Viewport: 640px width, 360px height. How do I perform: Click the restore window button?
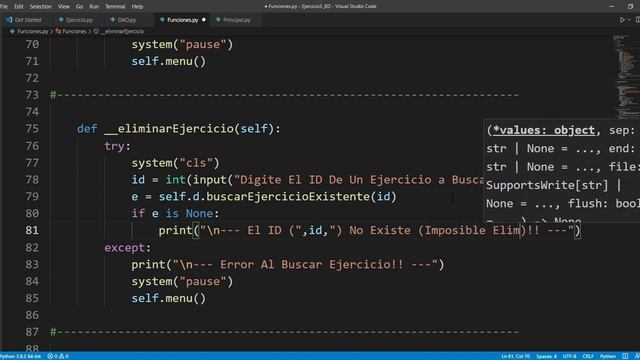point(631,7)
